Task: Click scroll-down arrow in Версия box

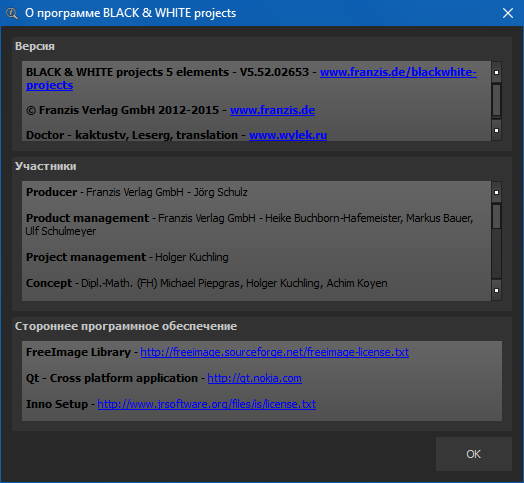Action: coord(496,130)
